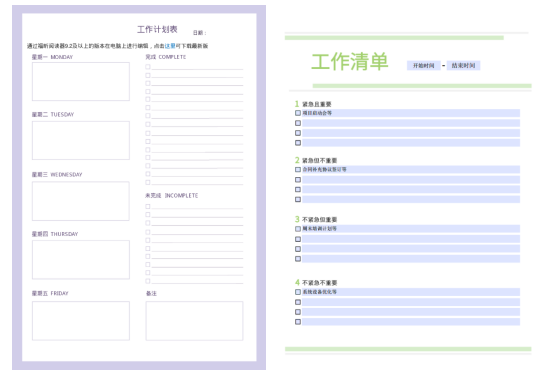Click the THURSDAY text box

pyautogui.click(x=81, y=260)
